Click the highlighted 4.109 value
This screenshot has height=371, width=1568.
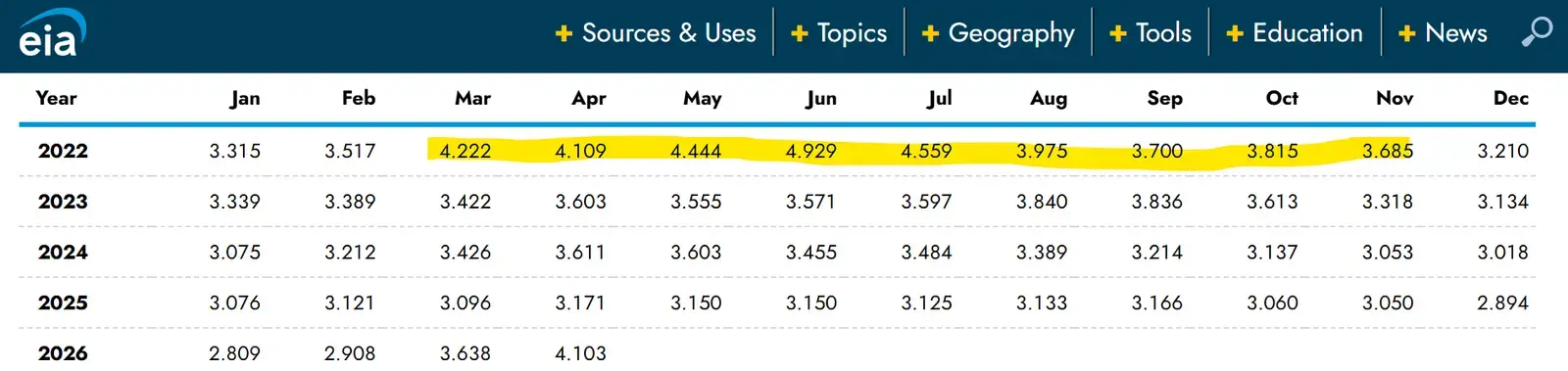[x=580, y=151]
